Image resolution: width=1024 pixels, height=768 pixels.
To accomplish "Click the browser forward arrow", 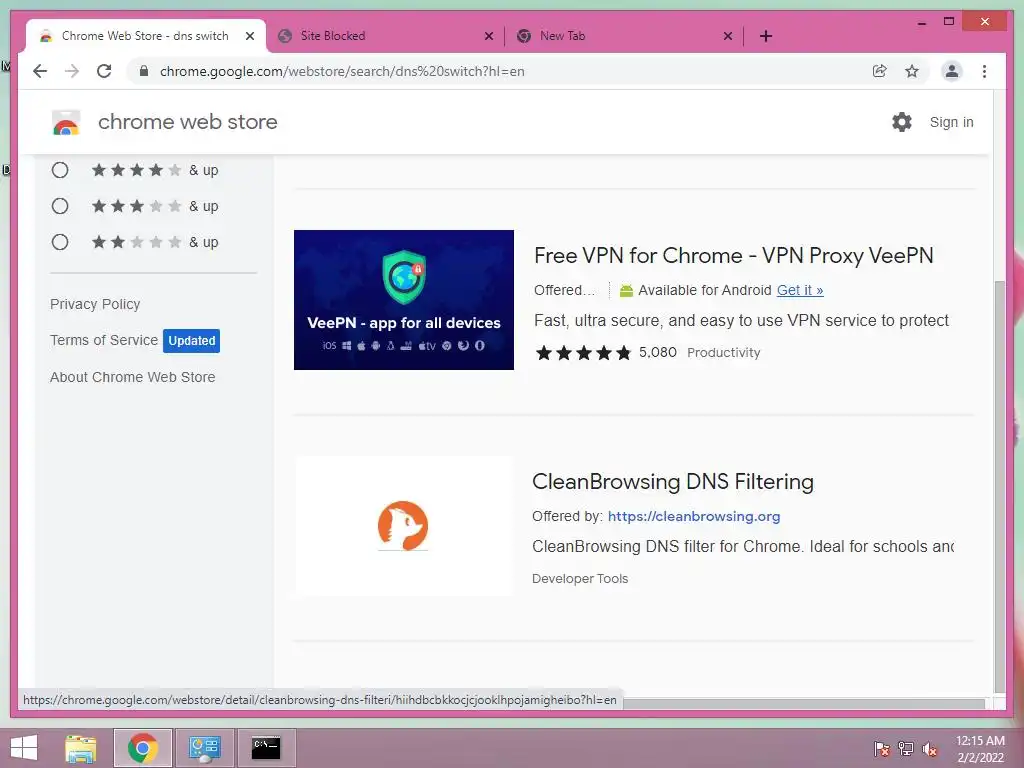I will 72,71.
